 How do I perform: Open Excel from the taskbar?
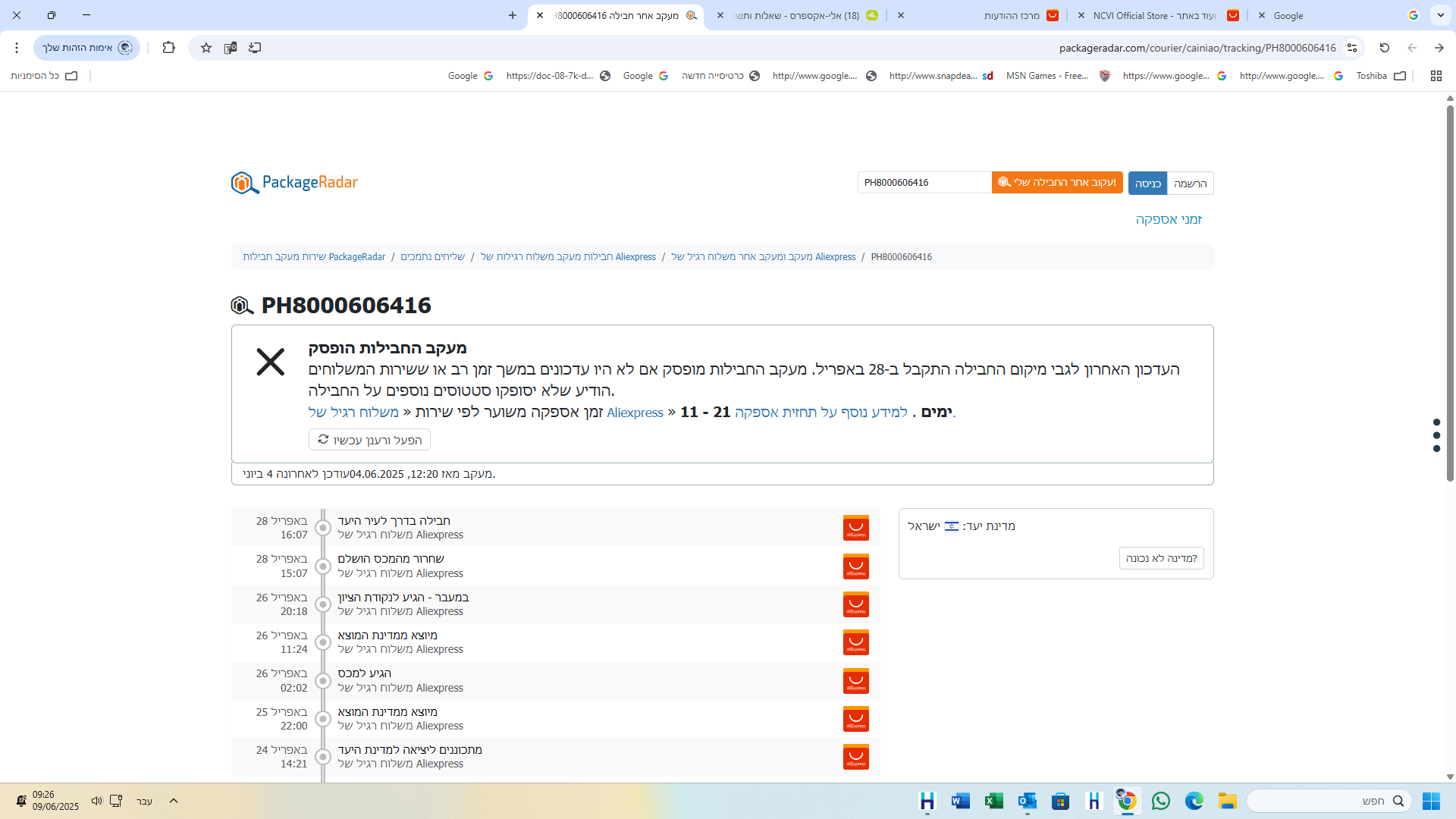[x=993, y=801]
